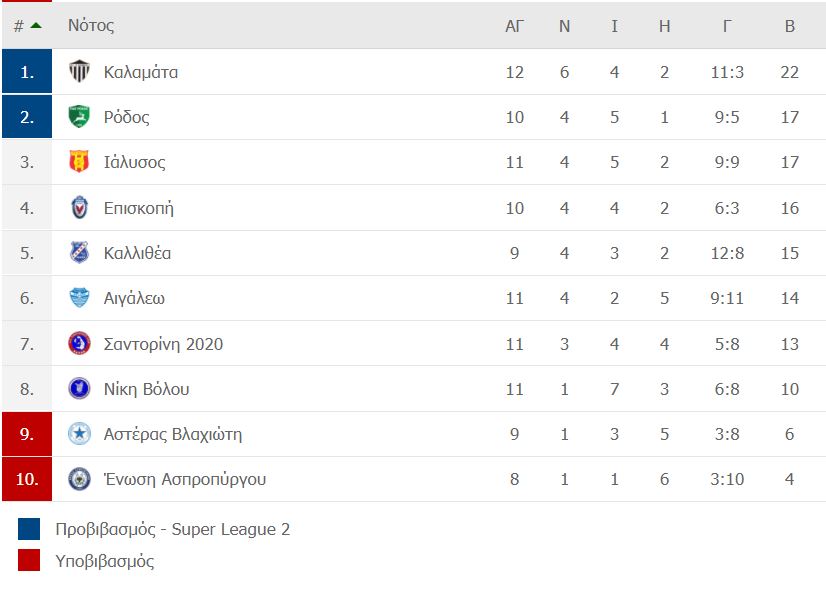Open the Ένωση Ασπροπύργου team link
This screenshot has width=826, height=589.
click(x=184, y=479)
